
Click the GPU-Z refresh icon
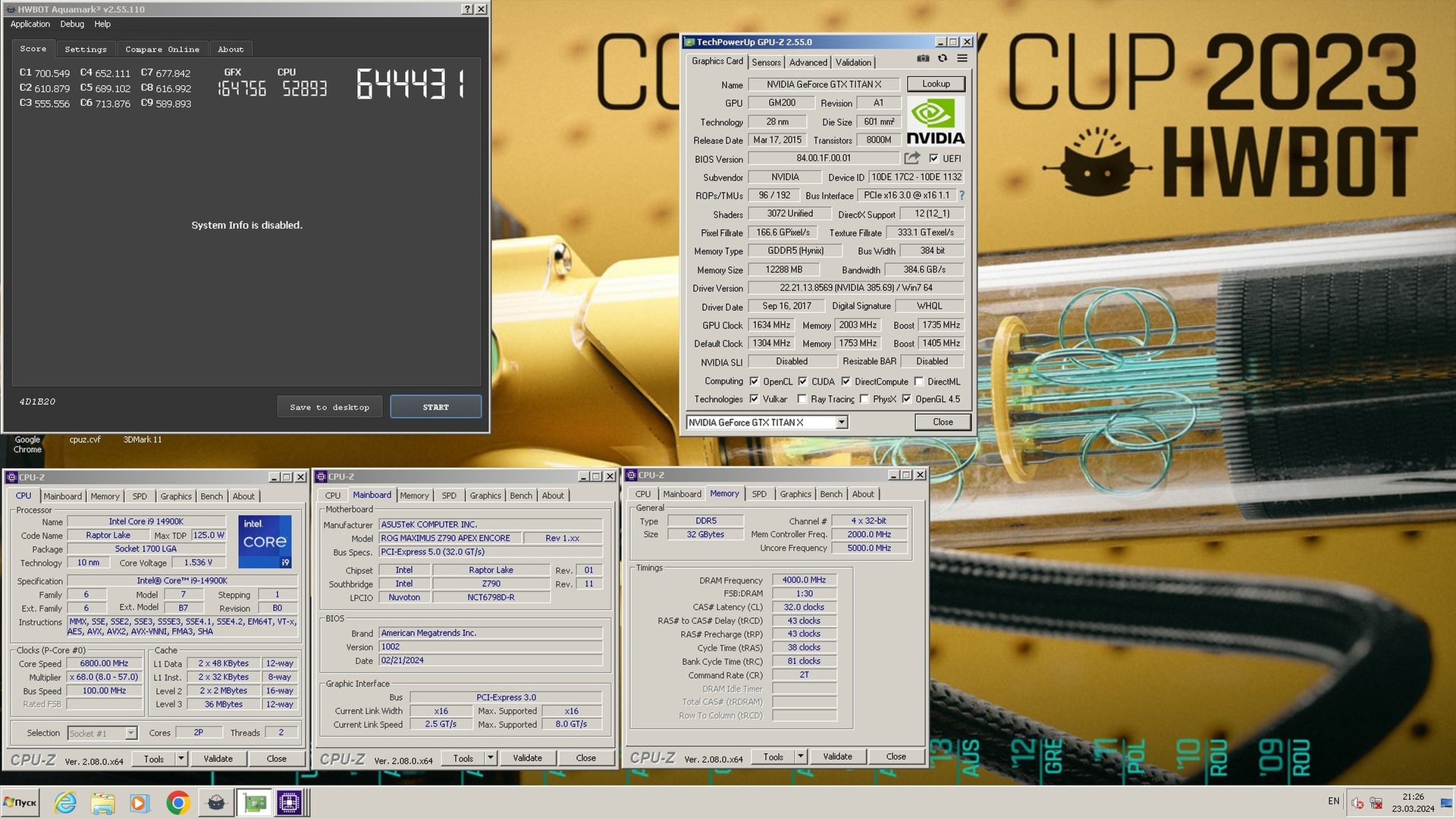(943, 58)
